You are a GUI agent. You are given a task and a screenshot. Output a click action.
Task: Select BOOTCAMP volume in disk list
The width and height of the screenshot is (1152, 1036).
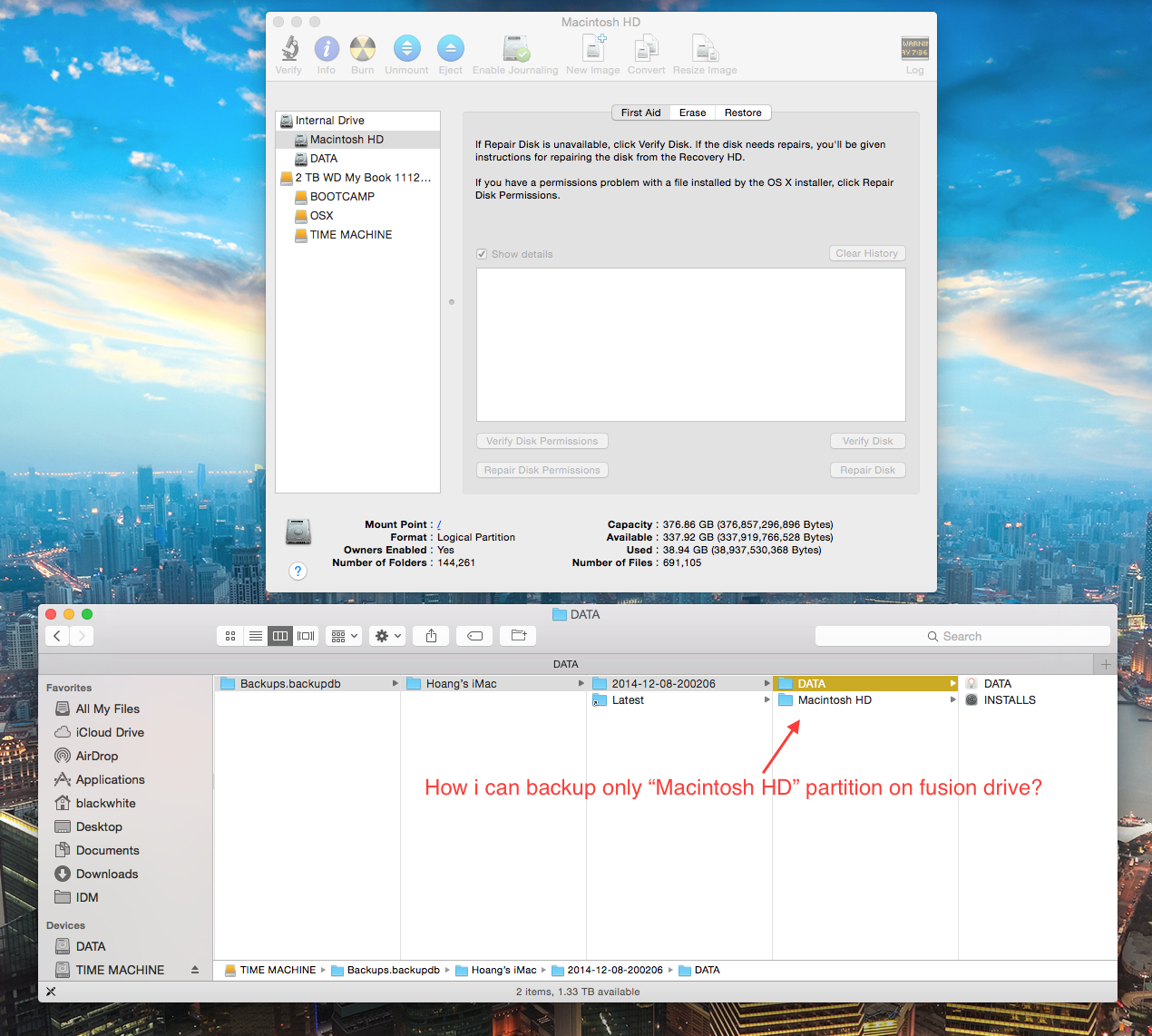[357, 197]
